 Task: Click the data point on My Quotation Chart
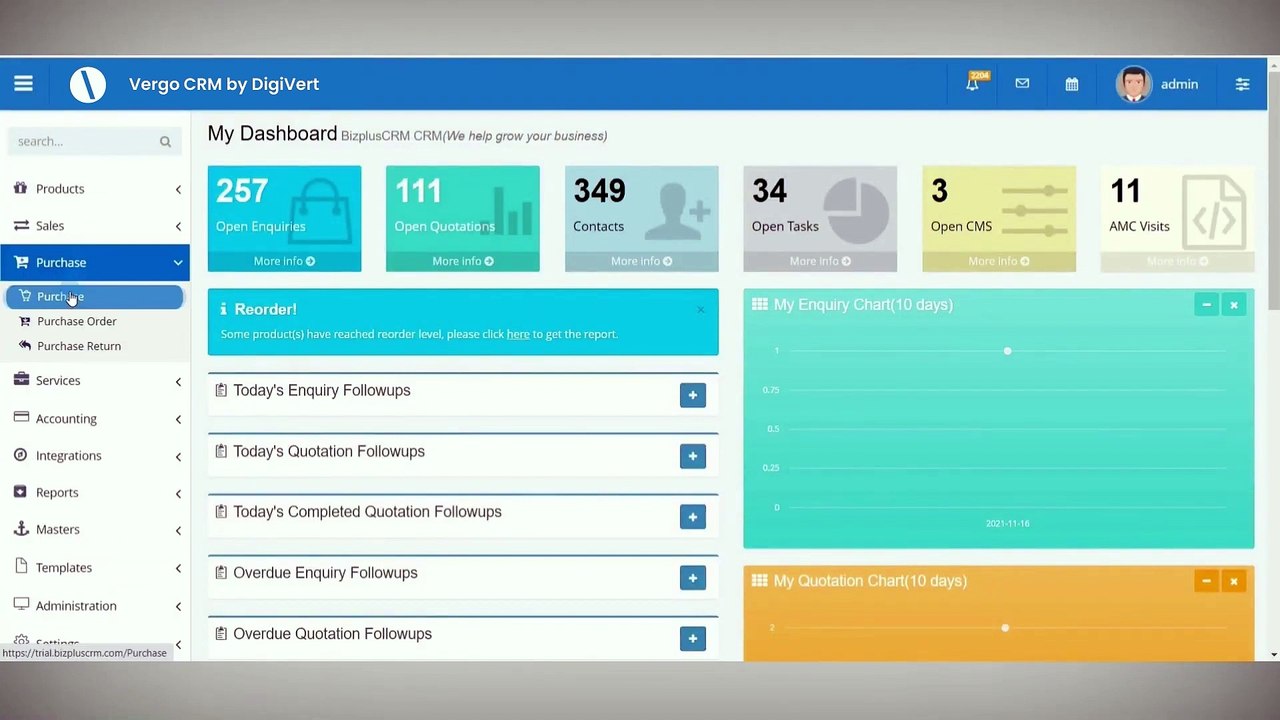1005,628
